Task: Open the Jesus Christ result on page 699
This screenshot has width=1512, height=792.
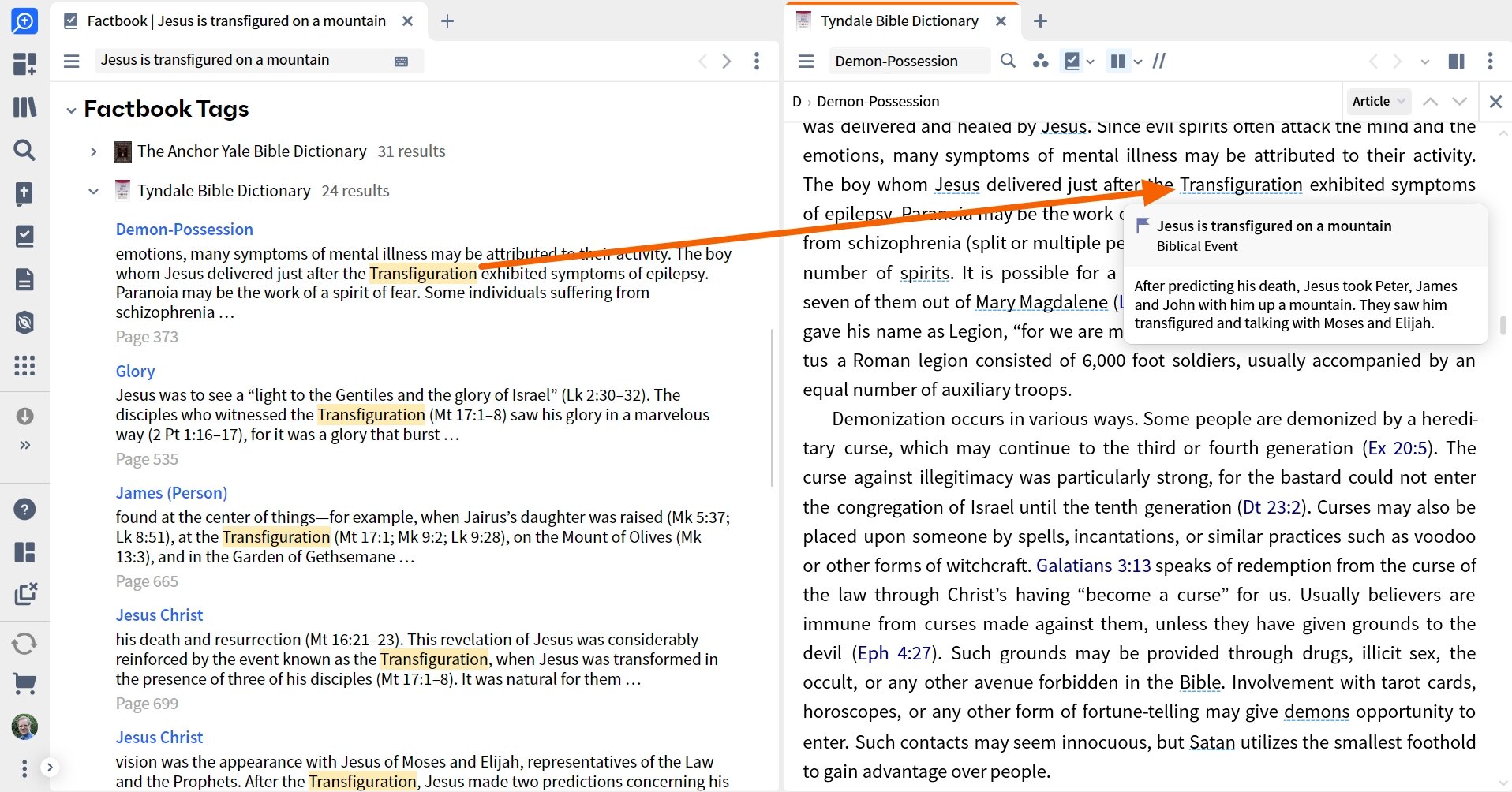Action: coord(159,615)
